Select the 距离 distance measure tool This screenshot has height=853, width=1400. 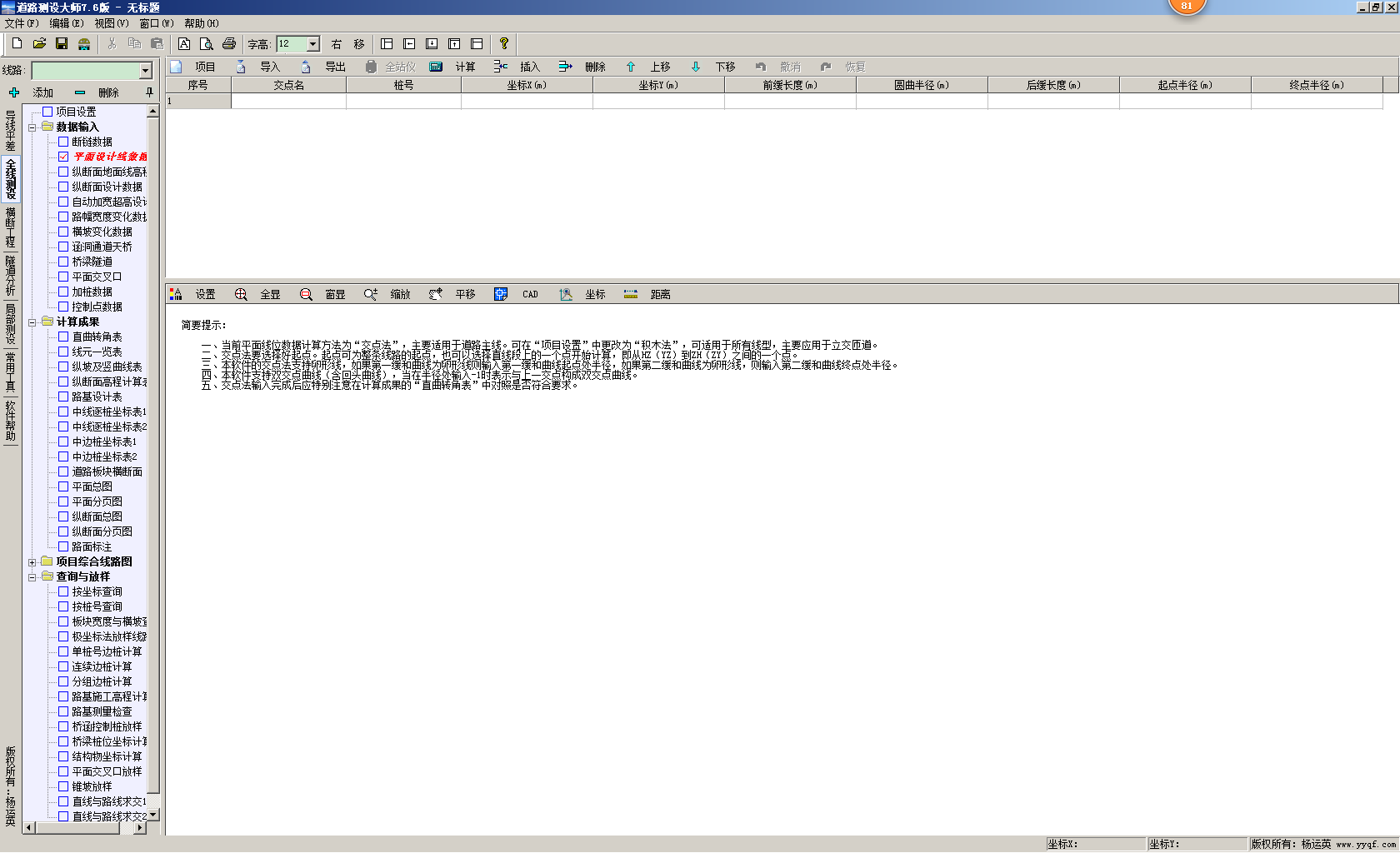(x=631, y=294)
